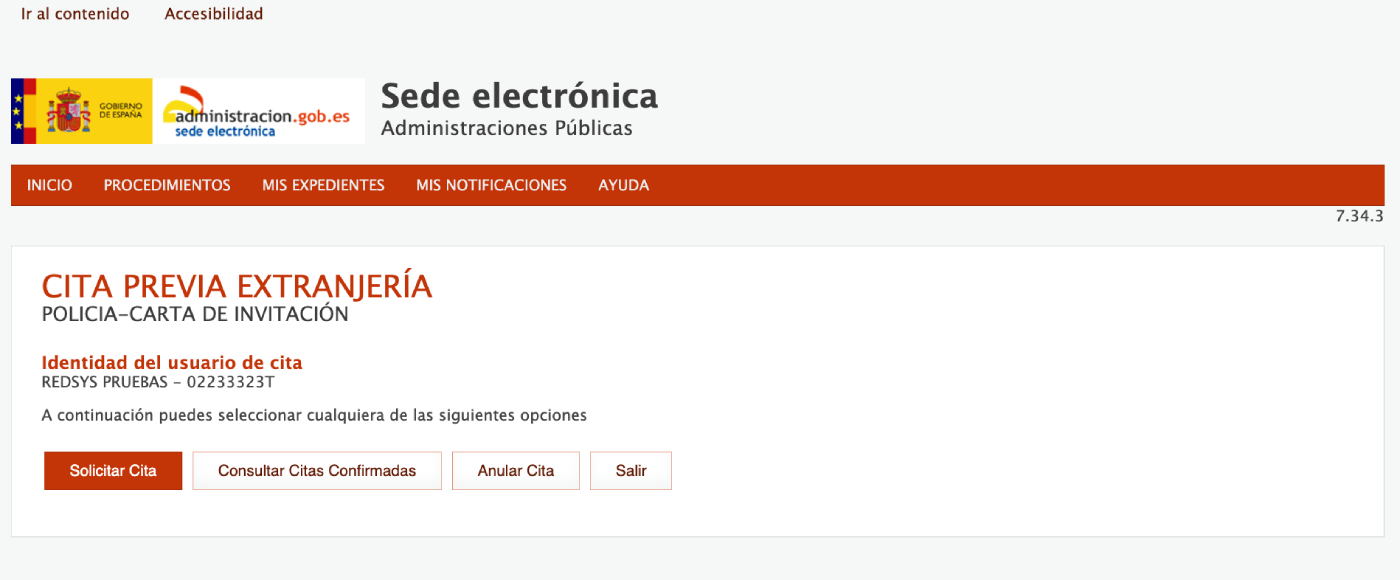Click Anular Cita to cancel an appointment

tap(515, 470)
